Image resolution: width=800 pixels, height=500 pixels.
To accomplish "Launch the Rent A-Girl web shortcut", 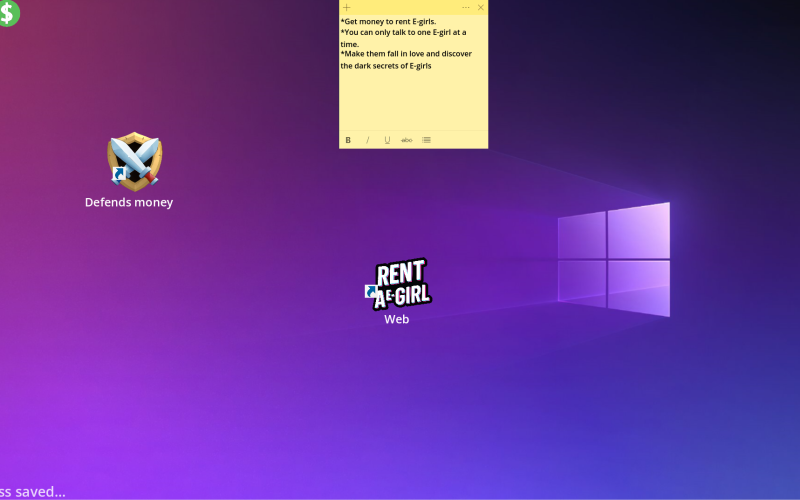I will 400,284.
